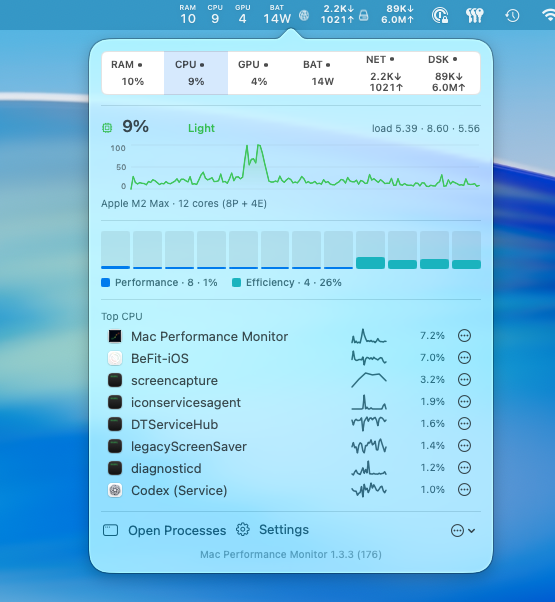Click the Settings button label
This screenshot has height=602, width=555.
point(284,529)
